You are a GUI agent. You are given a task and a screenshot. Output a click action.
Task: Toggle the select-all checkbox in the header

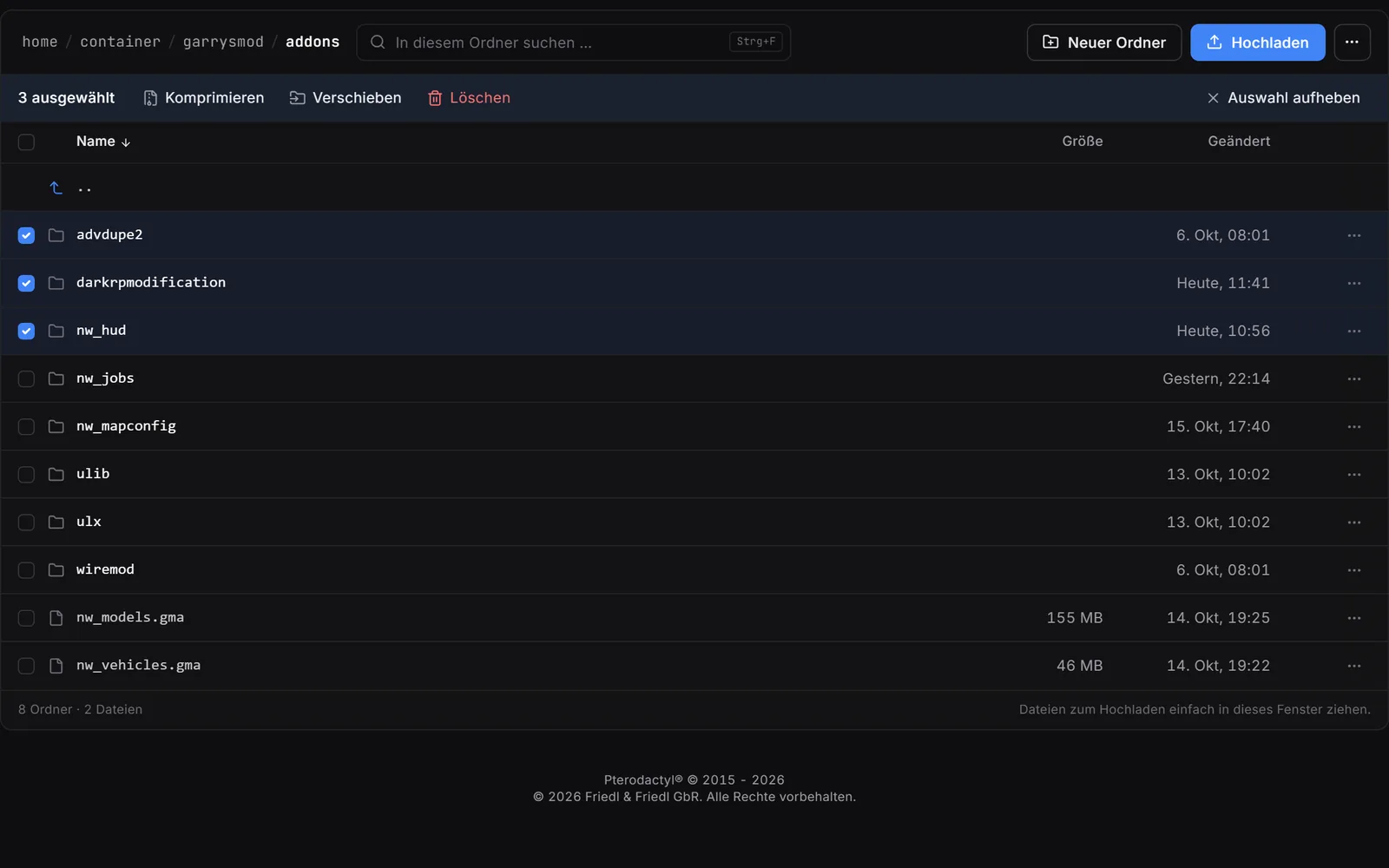26,141
